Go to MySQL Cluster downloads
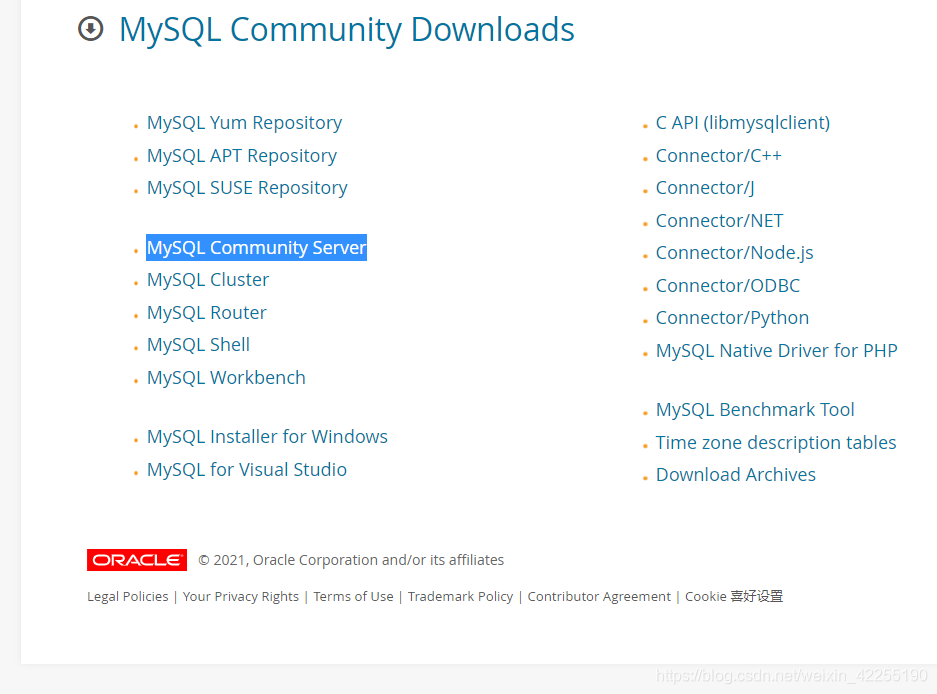 click(208, 280)
